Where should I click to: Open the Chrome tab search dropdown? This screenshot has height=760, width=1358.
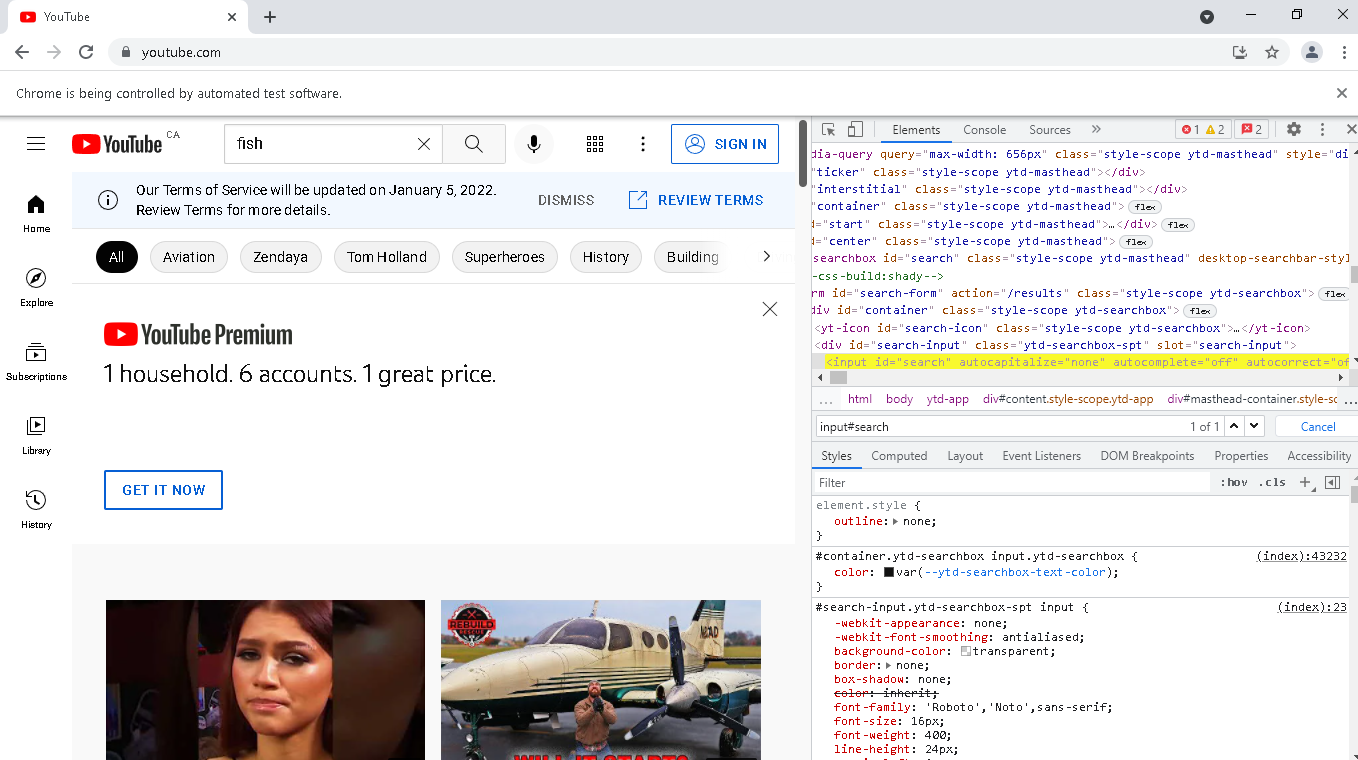(1207, 17)
